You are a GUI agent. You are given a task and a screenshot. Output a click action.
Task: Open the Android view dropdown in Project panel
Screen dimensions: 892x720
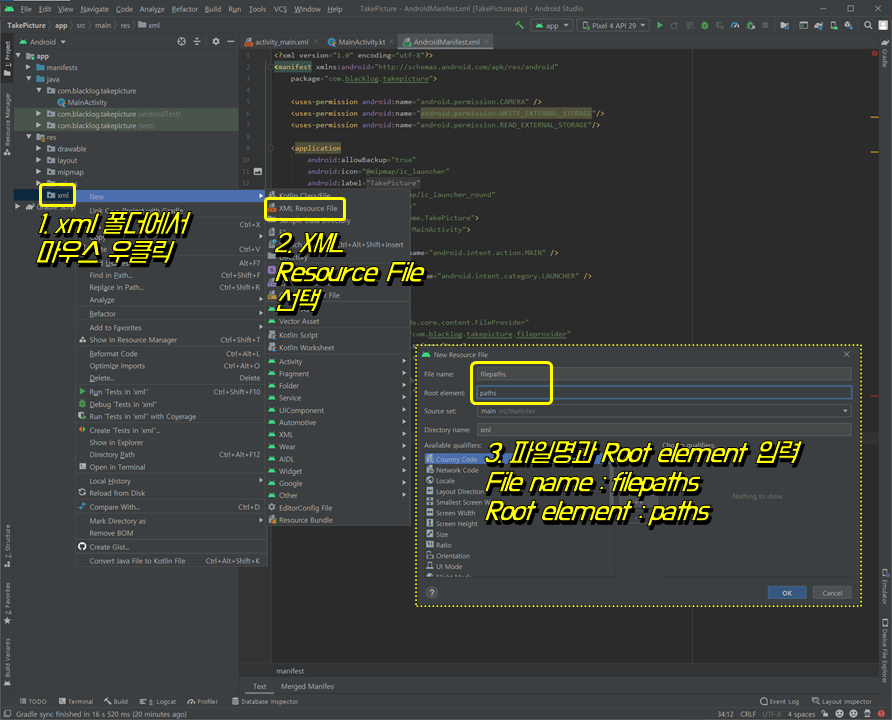click(43, 42)
